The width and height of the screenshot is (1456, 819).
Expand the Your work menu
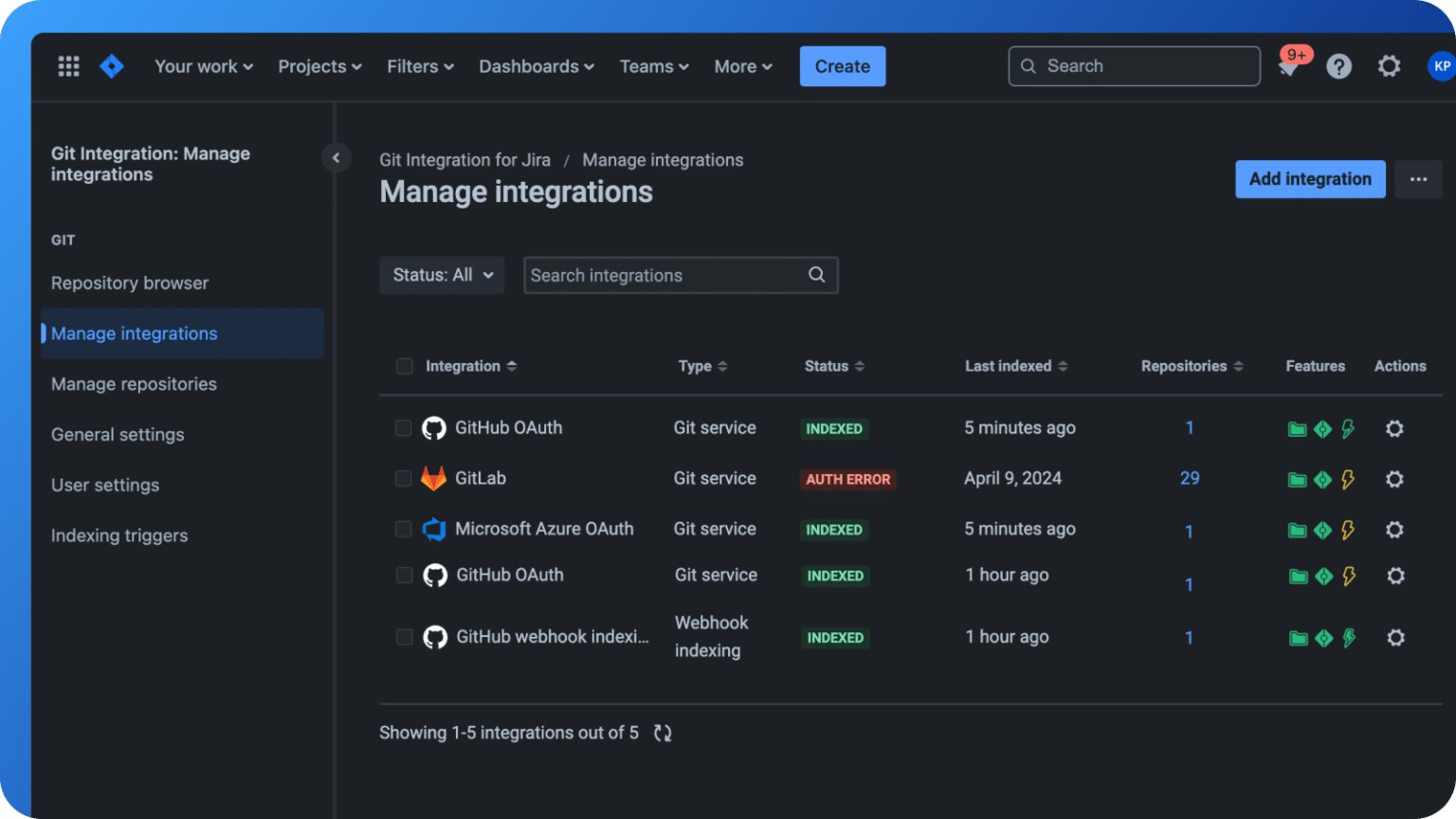click(x=204, y=66)
